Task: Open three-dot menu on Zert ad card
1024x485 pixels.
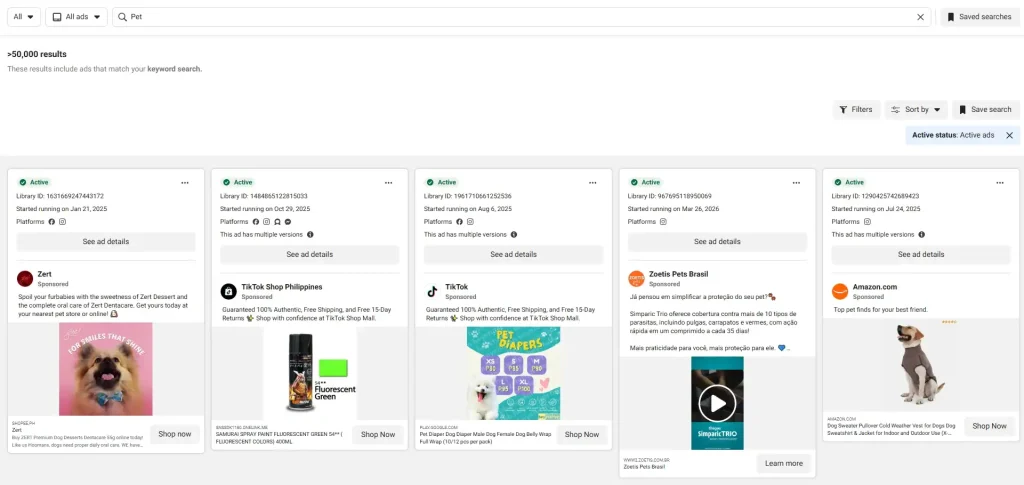Action: tap(185, 183)
